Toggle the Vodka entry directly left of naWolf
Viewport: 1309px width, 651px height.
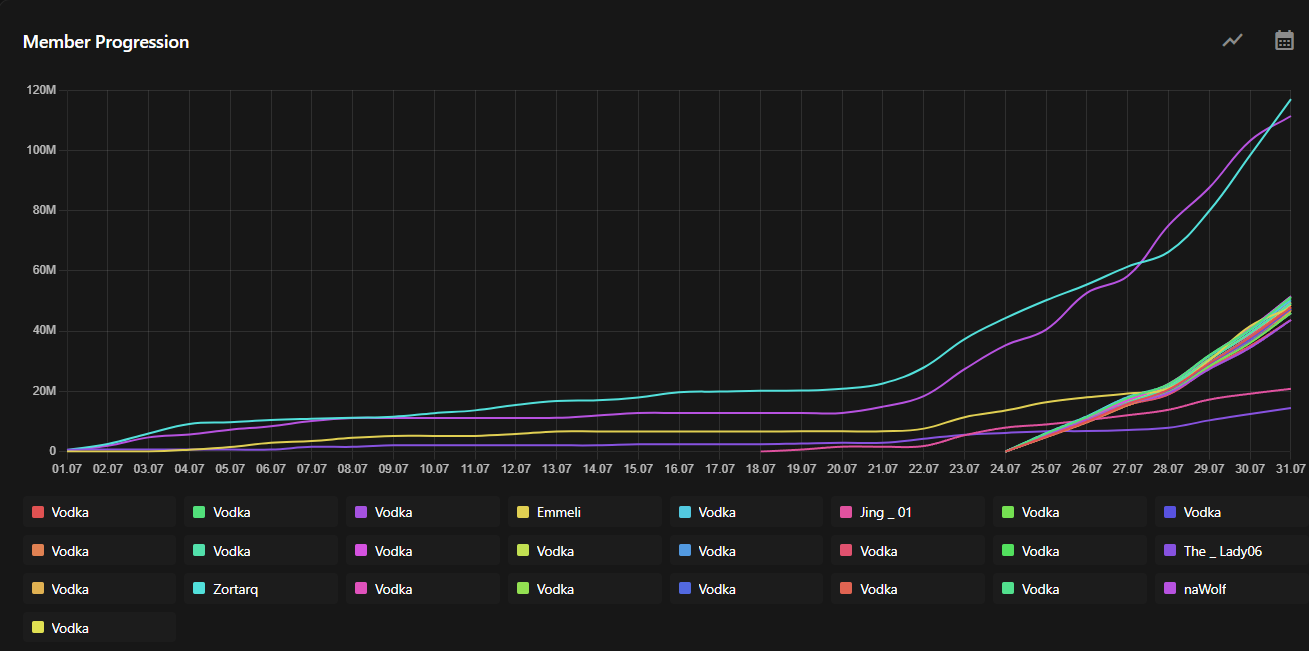(x=1070, y=589)
